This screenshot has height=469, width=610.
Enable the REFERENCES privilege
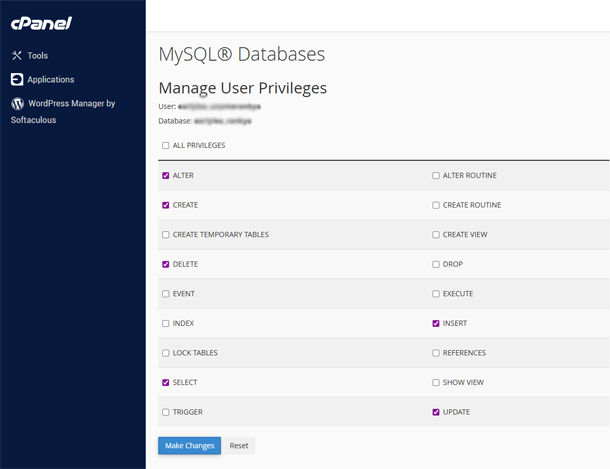436,353
